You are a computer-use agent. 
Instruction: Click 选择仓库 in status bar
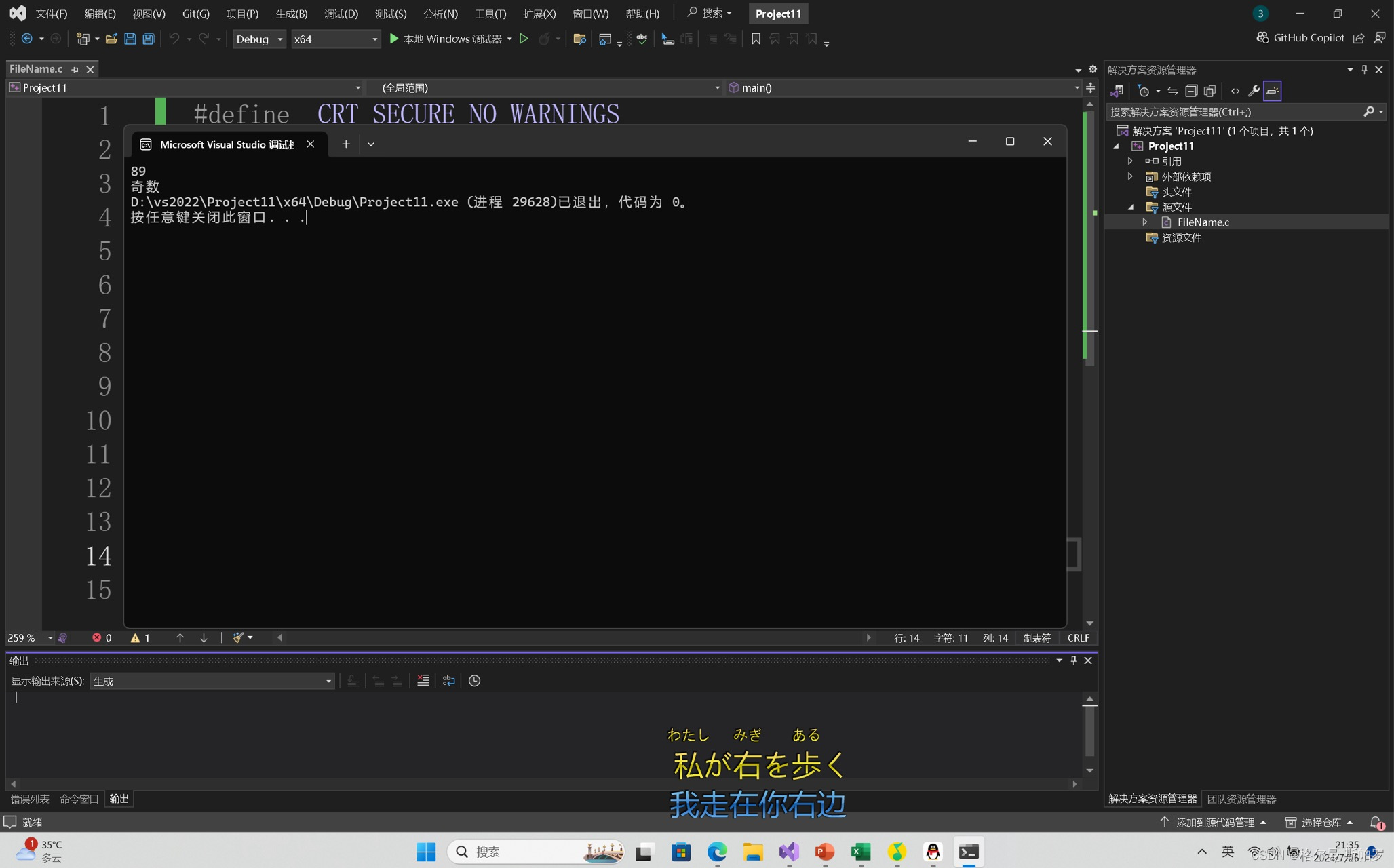click(1319, 822)
